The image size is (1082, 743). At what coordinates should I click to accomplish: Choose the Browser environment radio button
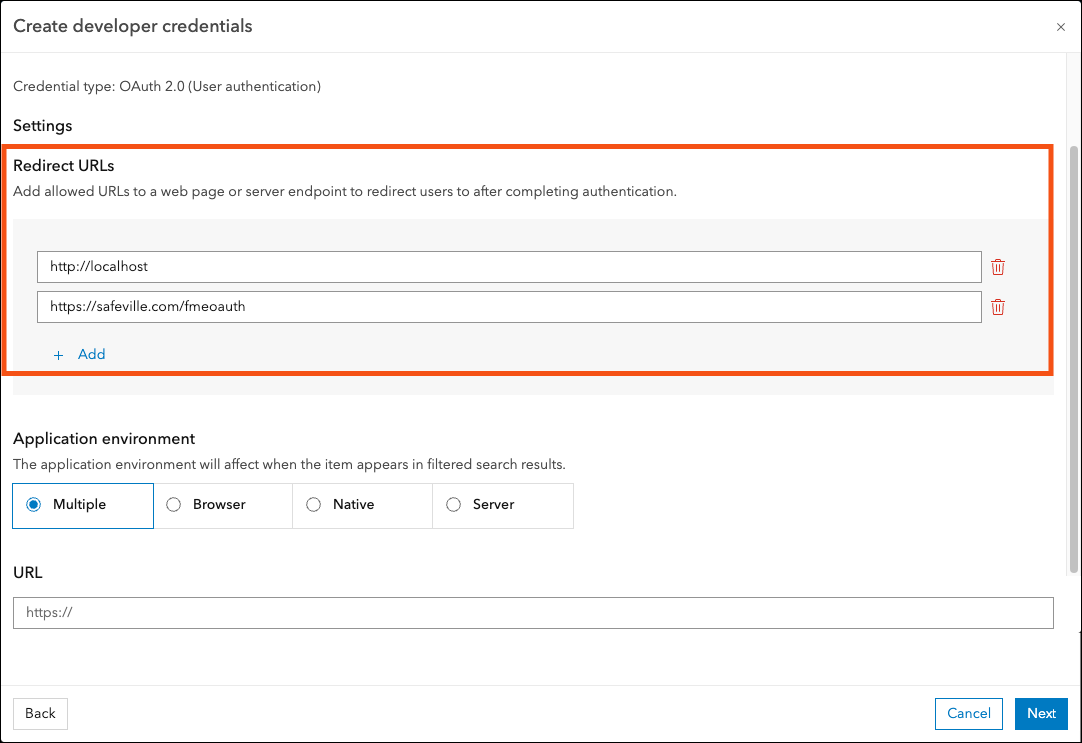pos(173,505)
